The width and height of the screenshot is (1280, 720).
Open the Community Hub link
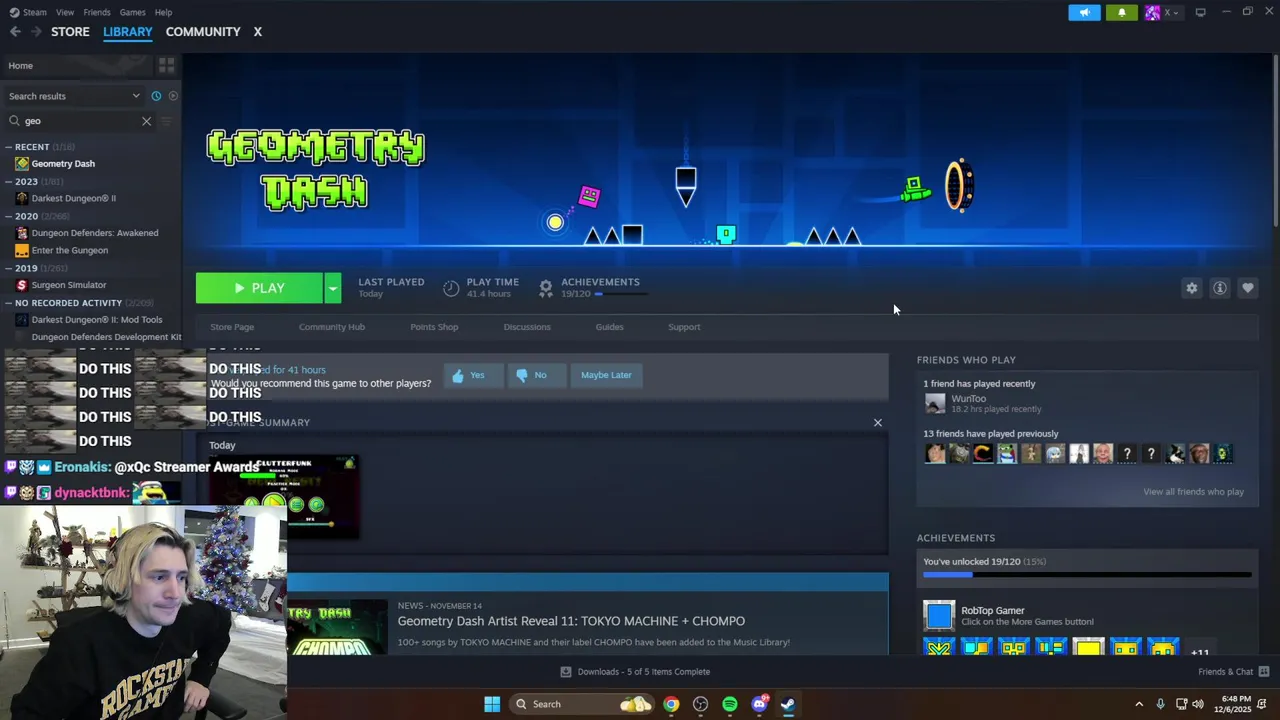(332, 327)
